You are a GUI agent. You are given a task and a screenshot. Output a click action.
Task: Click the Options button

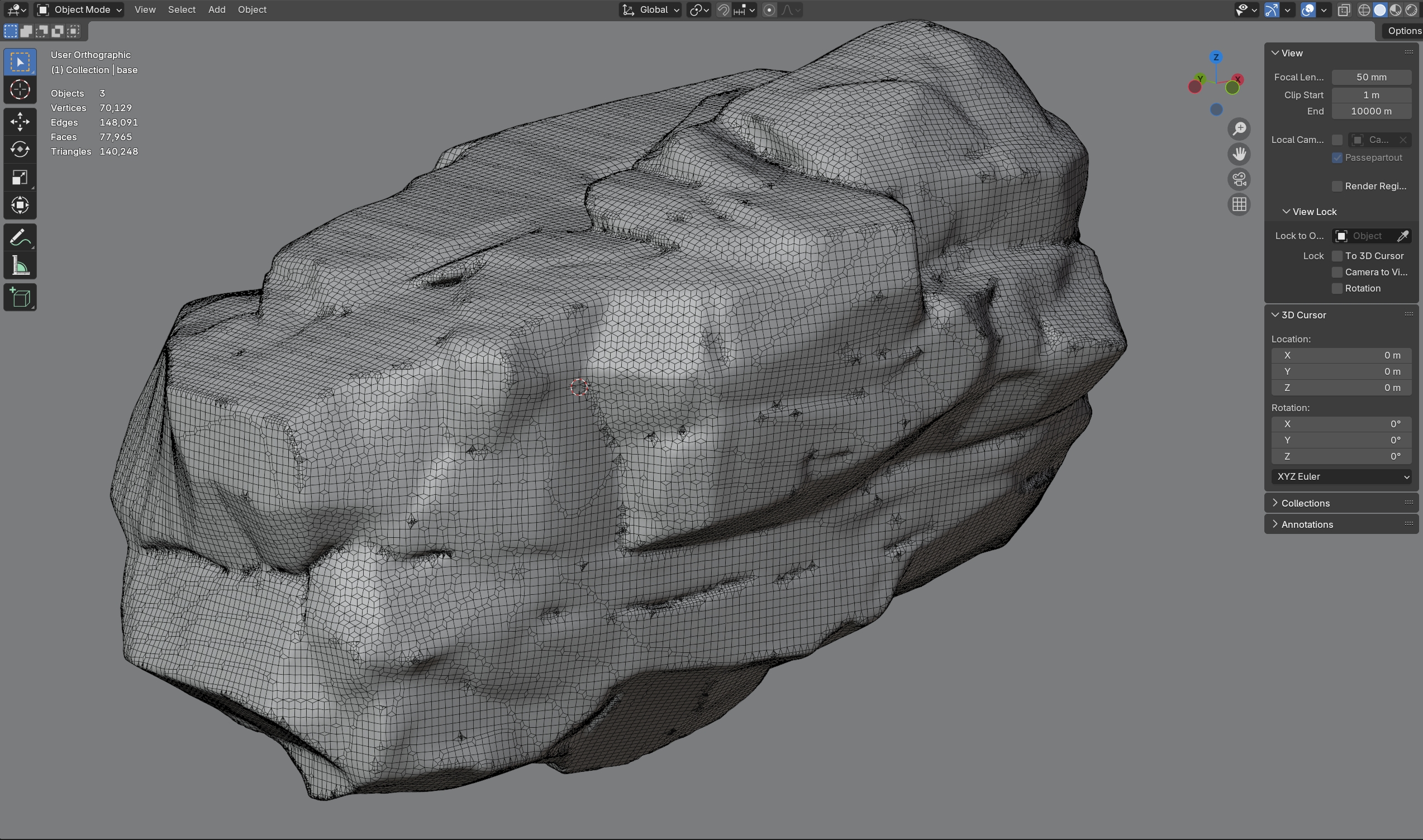click(x=1403, y=31)
